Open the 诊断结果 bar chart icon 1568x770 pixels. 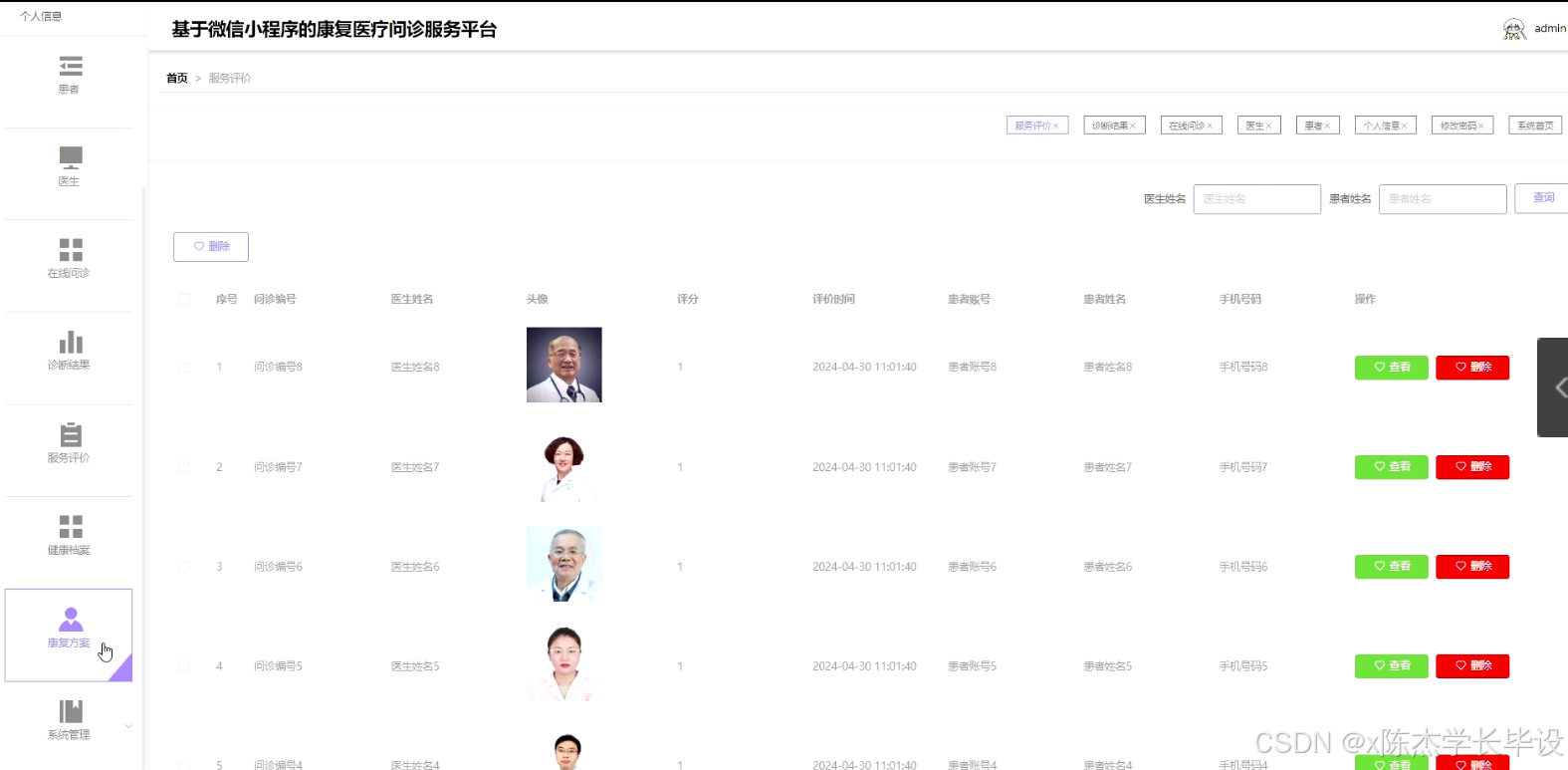pyautogui.click(x=71, y=342)
